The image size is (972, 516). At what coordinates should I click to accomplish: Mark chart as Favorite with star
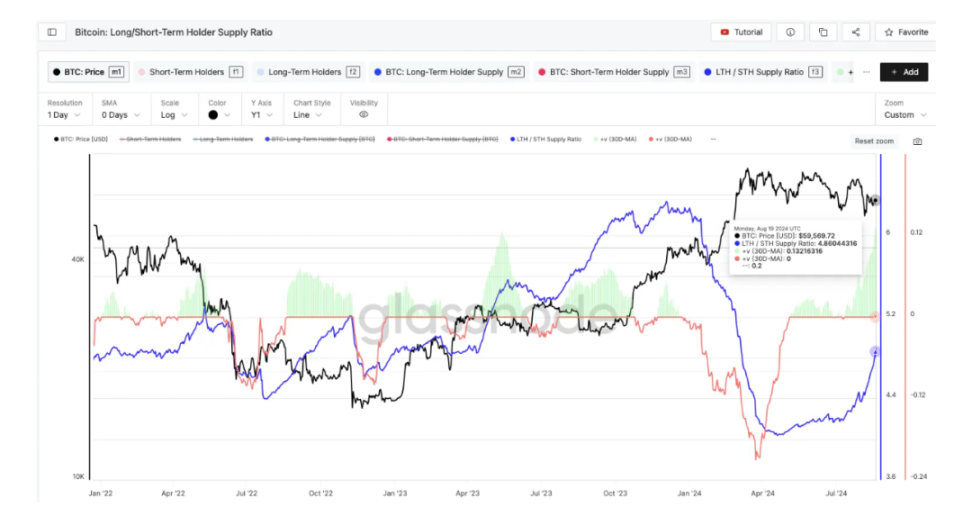click(x=904, y=32)
